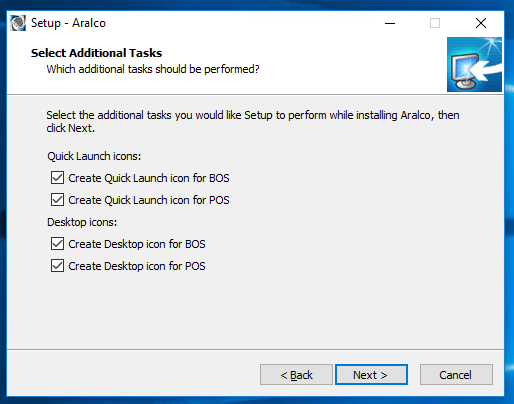Image resolution: width=514 pixels, height=404 pixels.
Task: Disable Create Desktop icon for BOS
Action: click(x=57, y=244)
